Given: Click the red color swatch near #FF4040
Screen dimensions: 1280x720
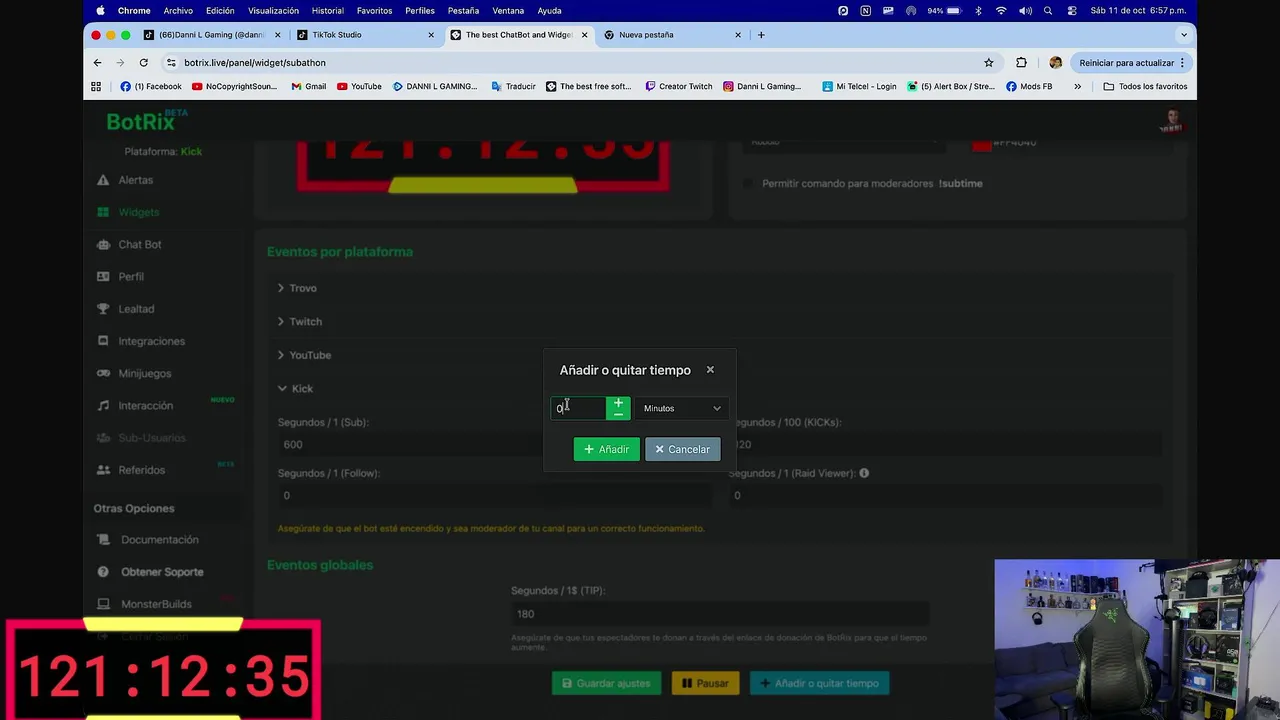Looking at the screenshot, I should (x=982, y=144).
